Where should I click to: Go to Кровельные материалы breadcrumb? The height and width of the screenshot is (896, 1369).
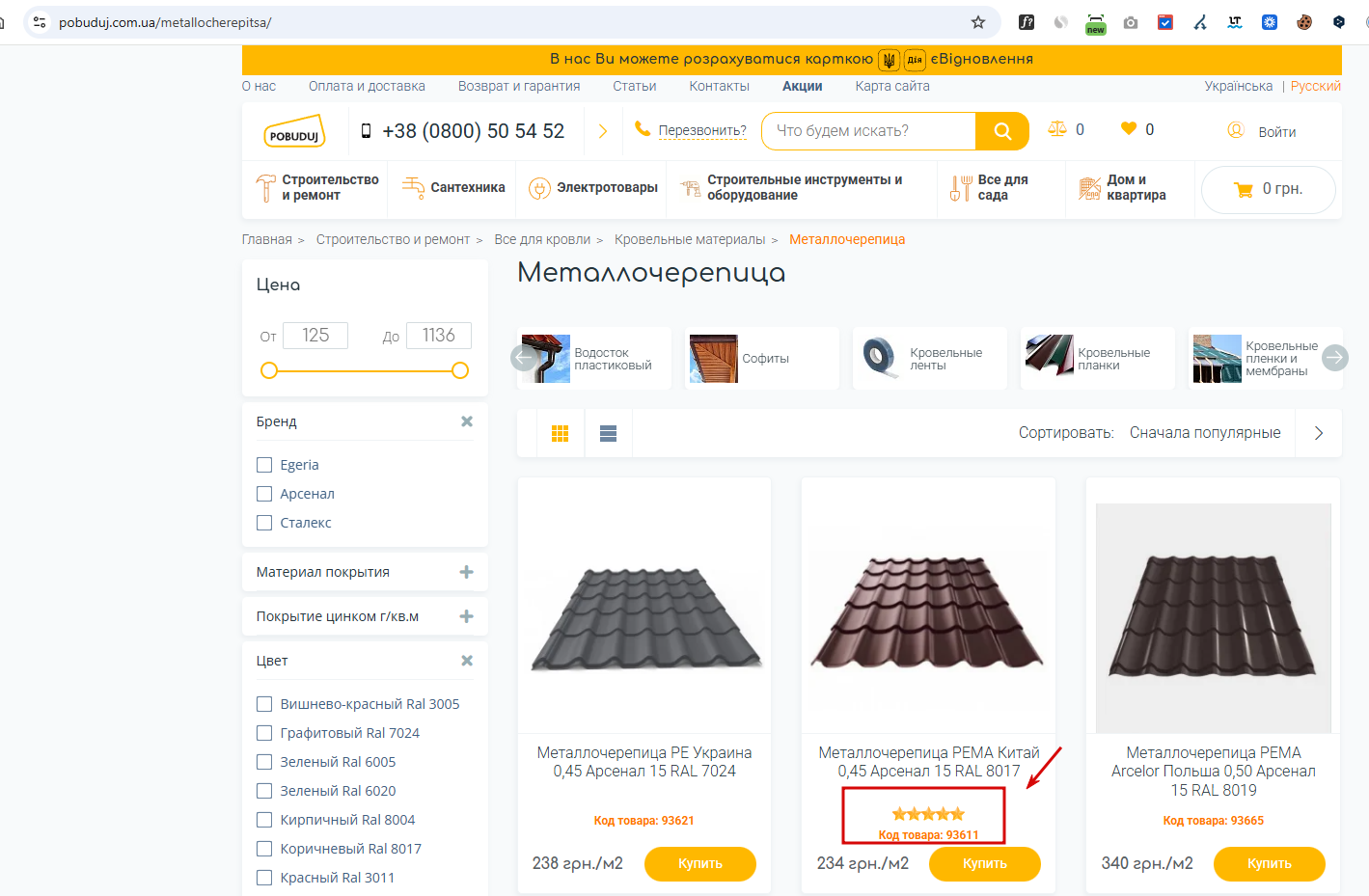pyautogui.click(x=690, y=239)
